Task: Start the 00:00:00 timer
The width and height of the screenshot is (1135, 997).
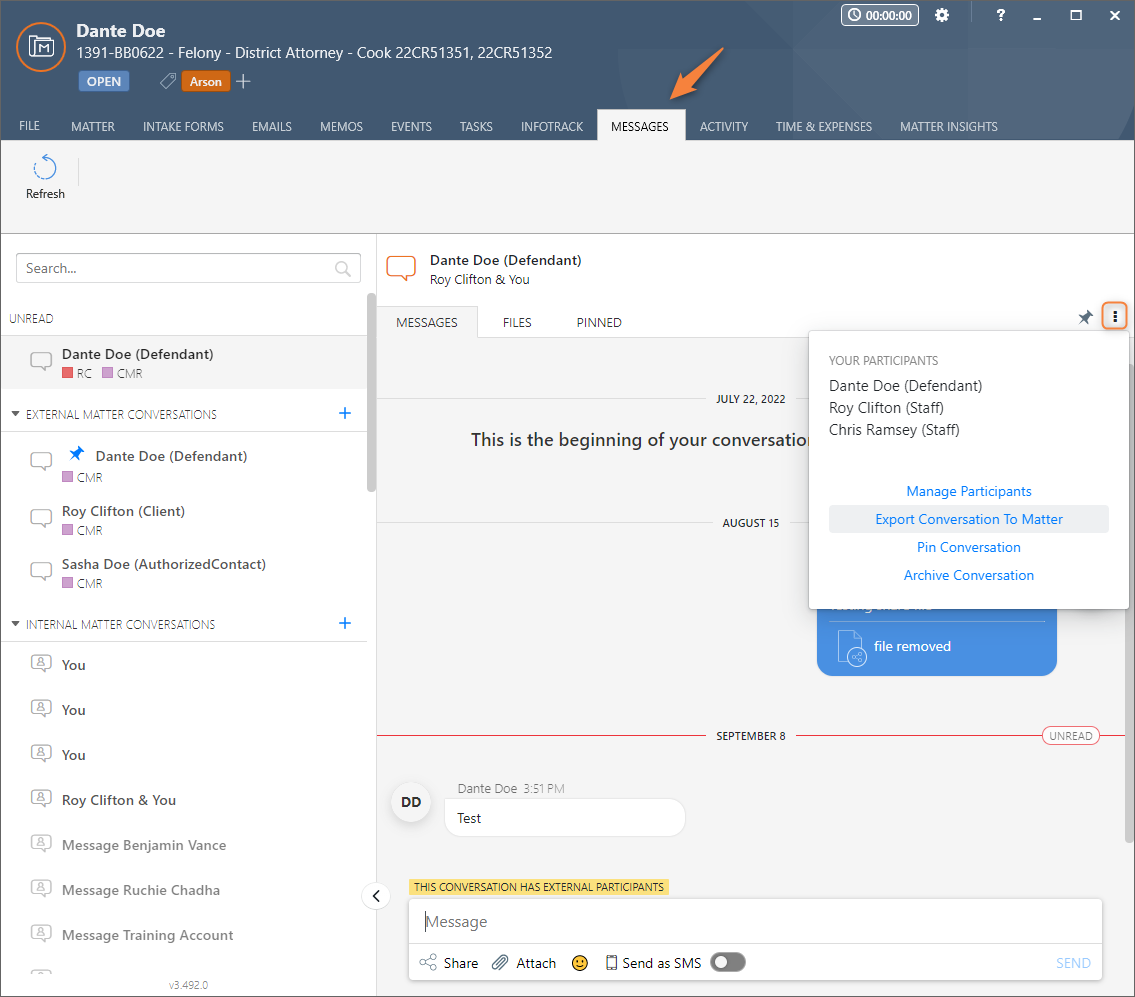Action: (x=880, y=15)
